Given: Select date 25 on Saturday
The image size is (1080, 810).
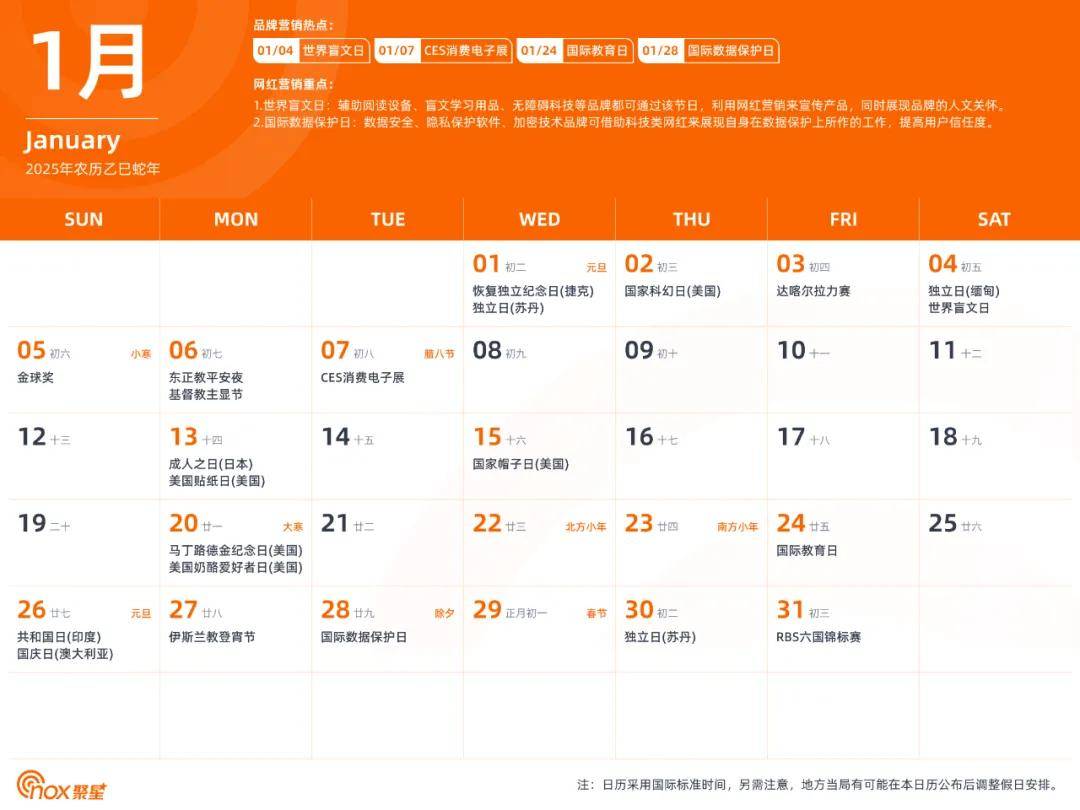Looking at the screenshot, I should coord(943,523).
